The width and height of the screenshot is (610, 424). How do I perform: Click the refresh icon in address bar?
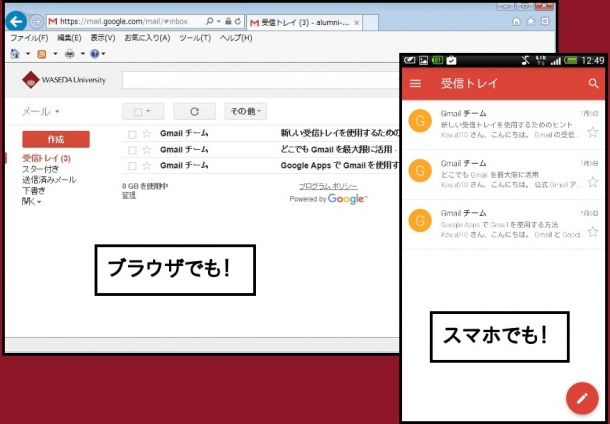238,21
